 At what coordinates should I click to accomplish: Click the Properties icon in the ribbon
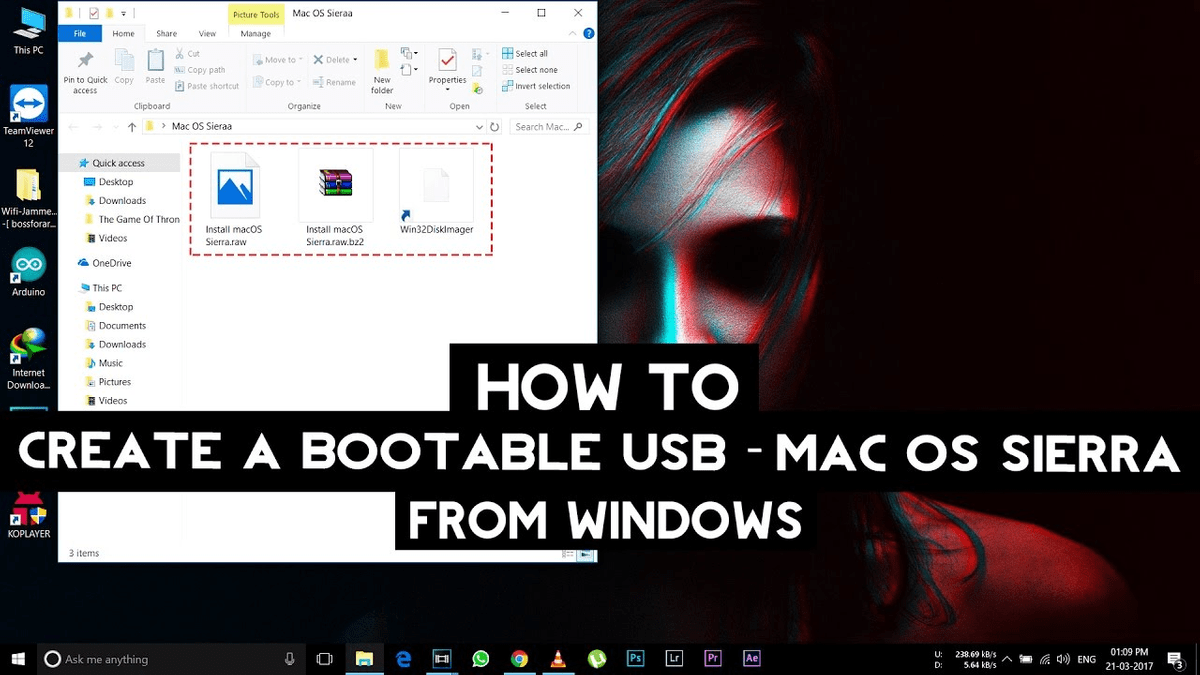[446, 60]
